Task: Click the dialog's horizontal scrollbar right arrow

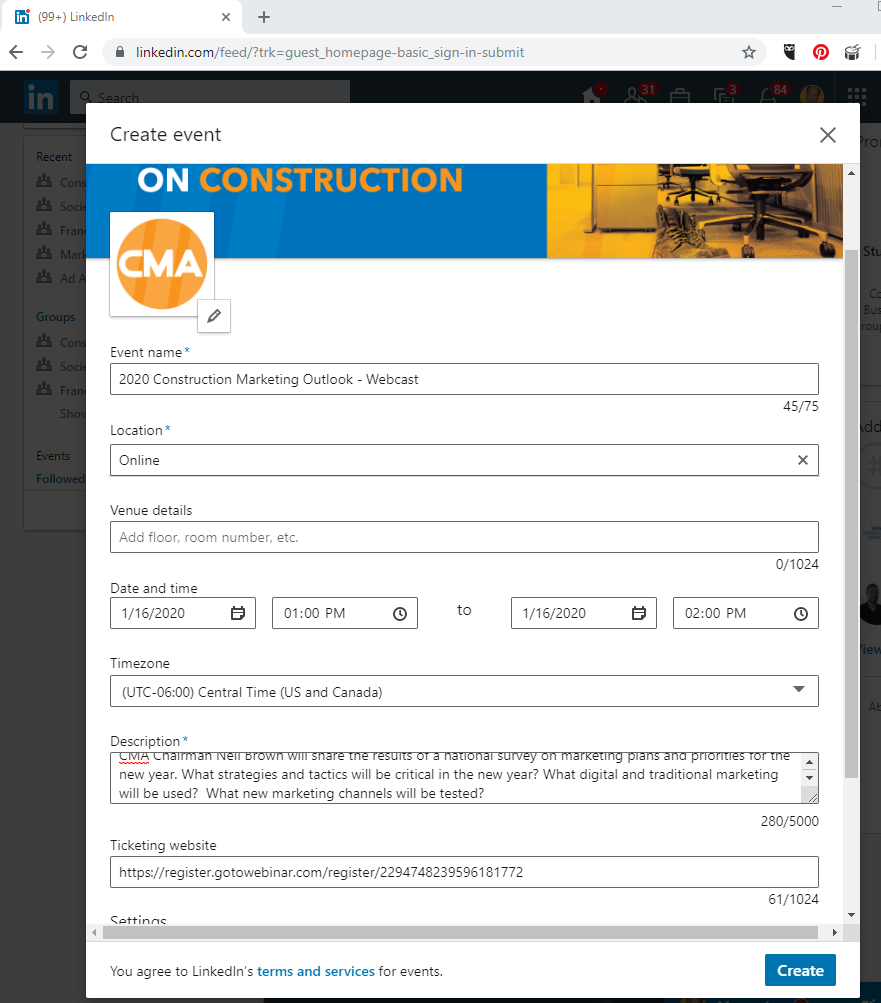Action: 834,933
